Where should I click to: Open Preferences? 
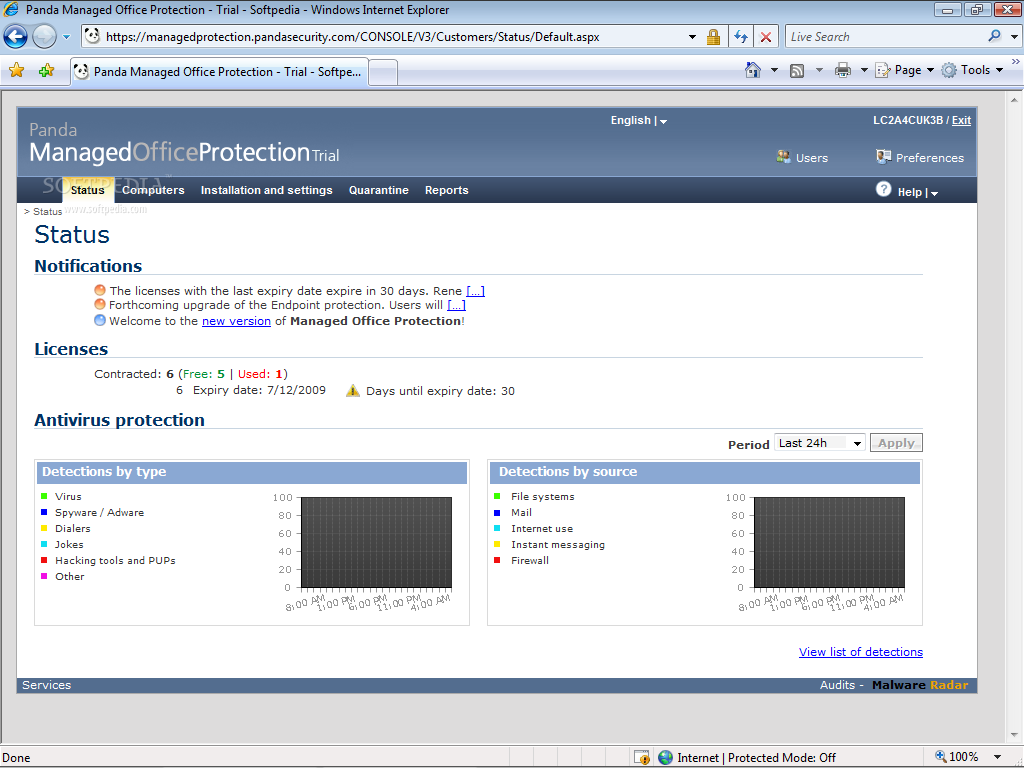[930, 158]
